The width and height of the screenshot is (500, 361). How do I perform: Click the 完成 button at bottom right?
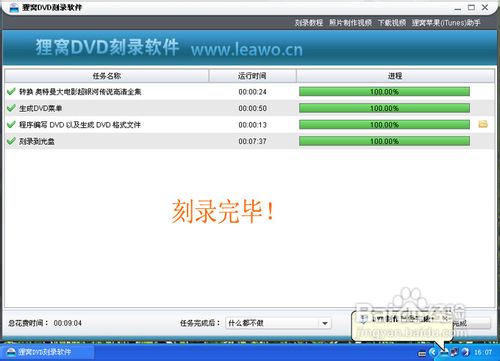(472, 323)
